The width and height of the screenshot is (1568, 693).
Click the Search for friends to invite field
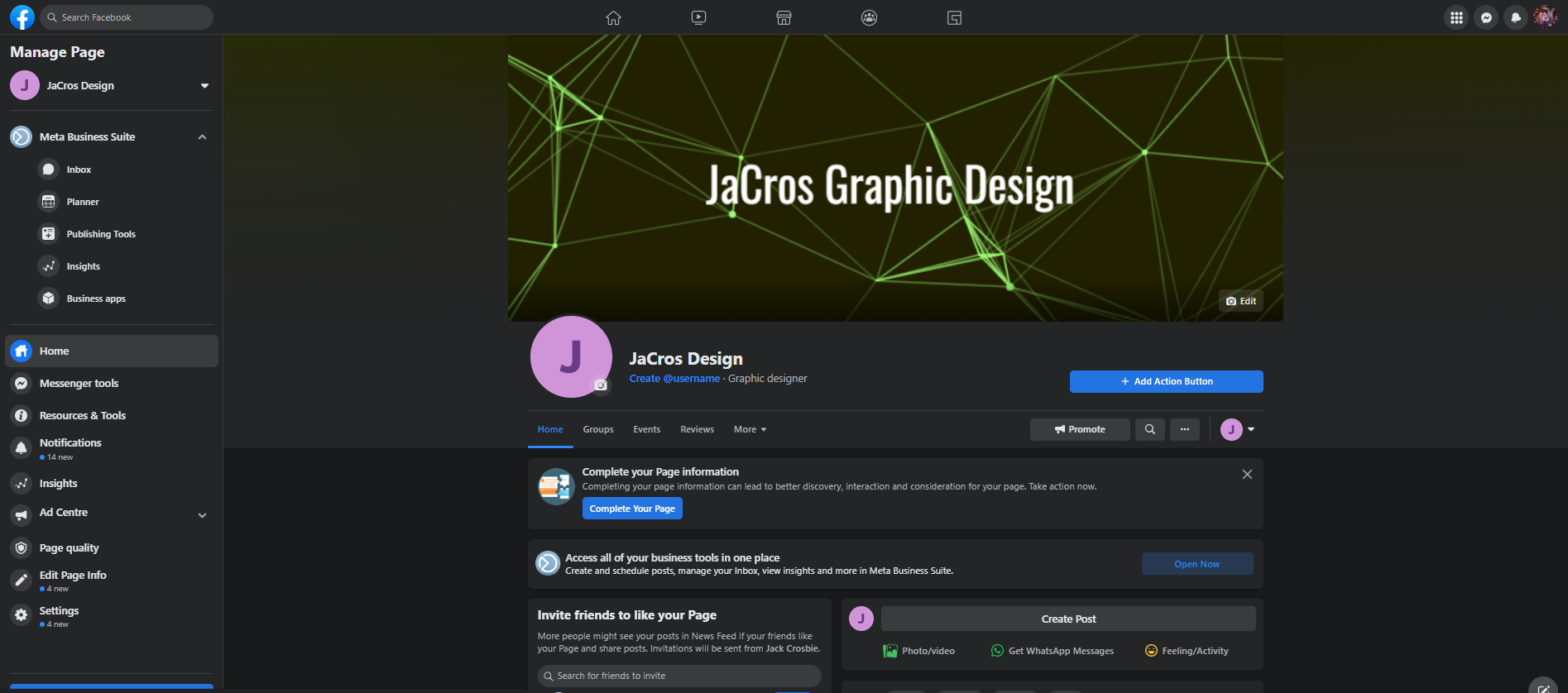(x=679, y=676)
